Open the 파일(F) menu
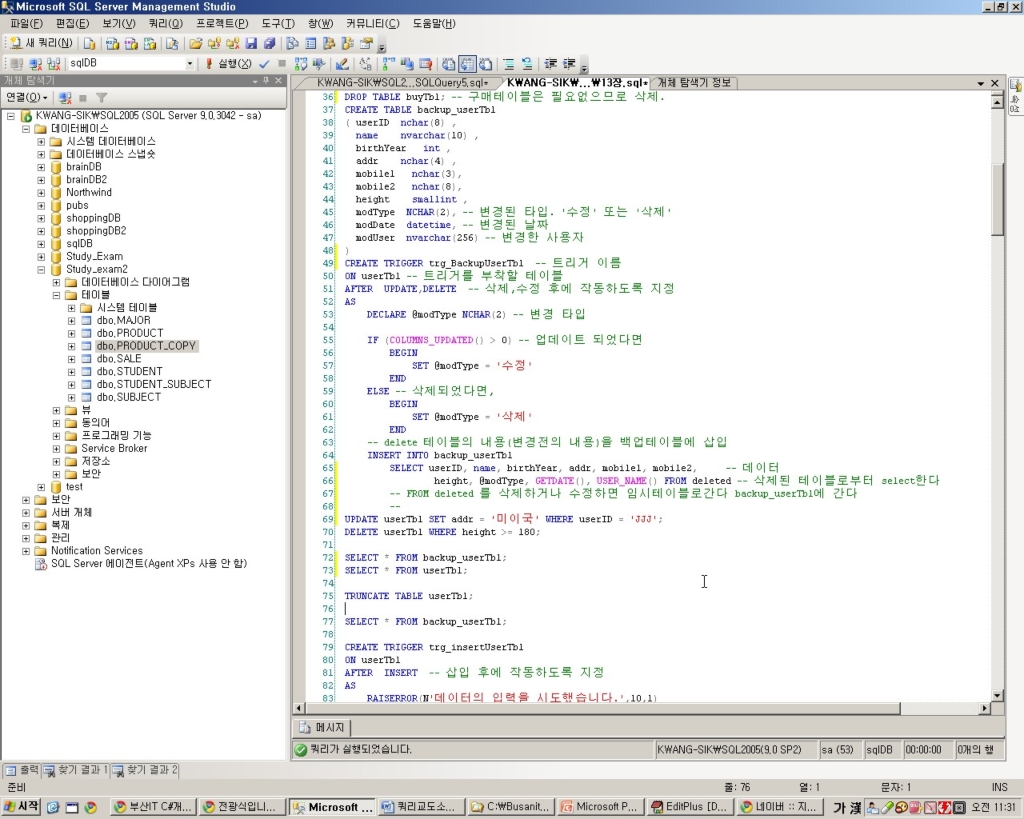 tap(27, 24)
